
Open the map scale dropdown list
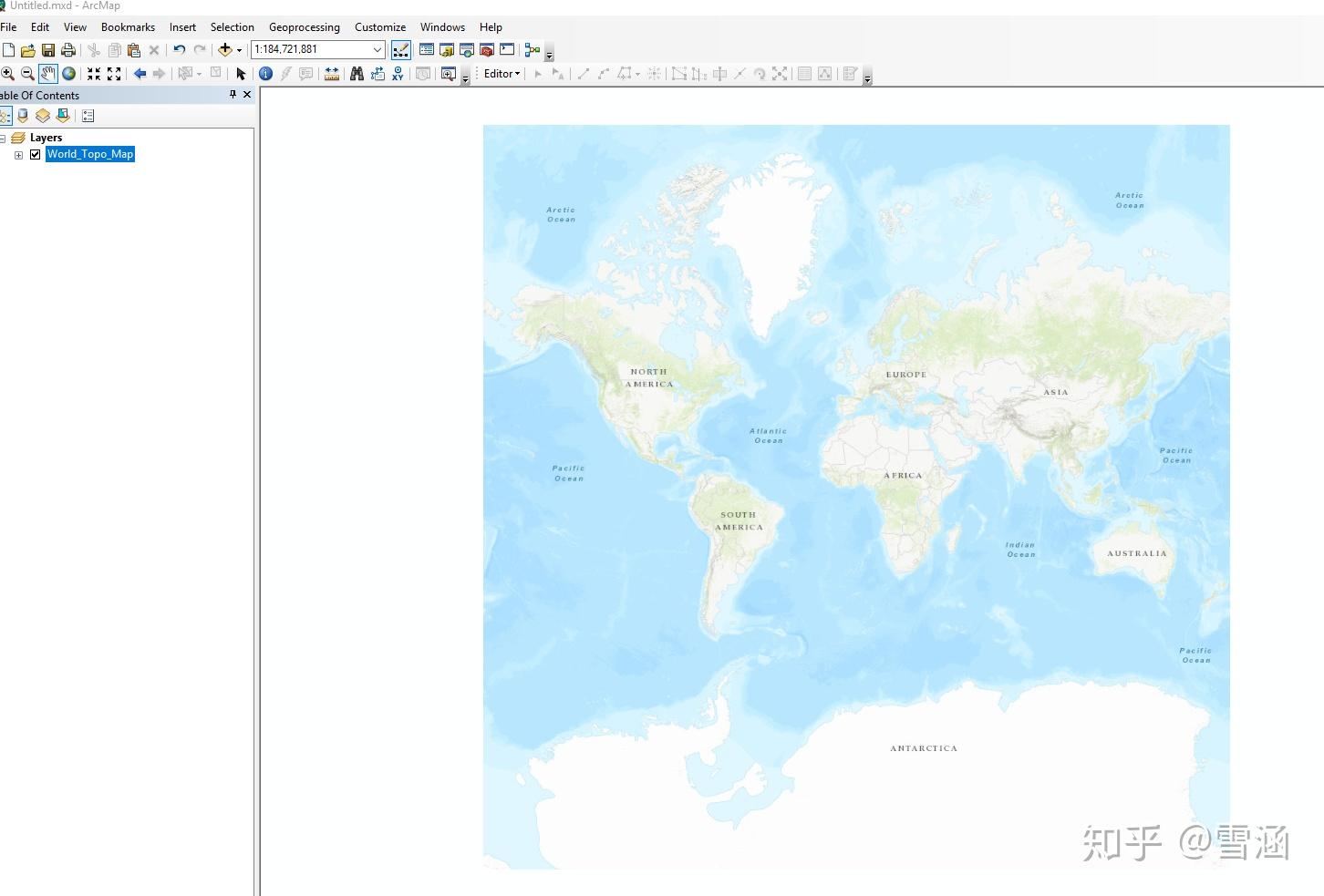pos(378,50)
